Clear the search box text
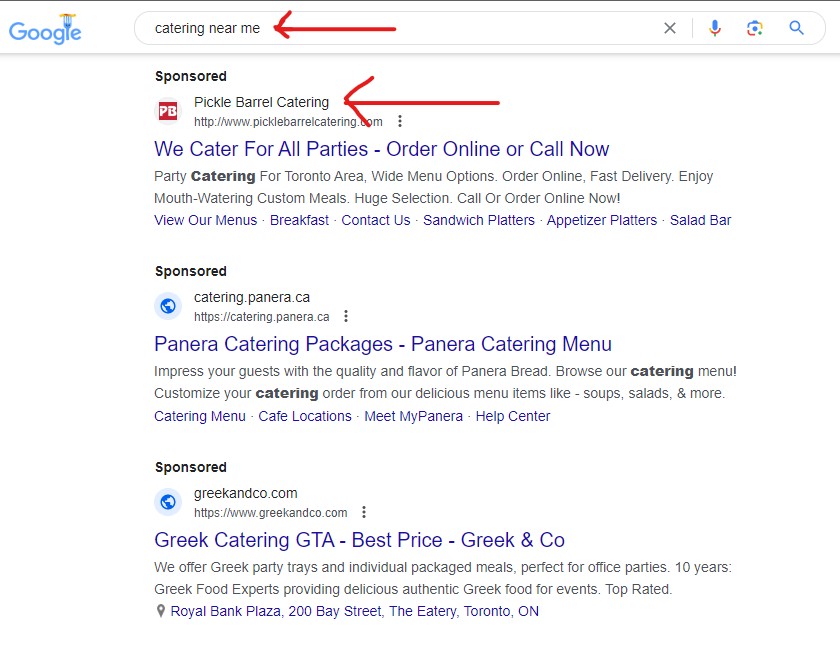840x662 pixels. pyautogui.click(x=670, y=29)
